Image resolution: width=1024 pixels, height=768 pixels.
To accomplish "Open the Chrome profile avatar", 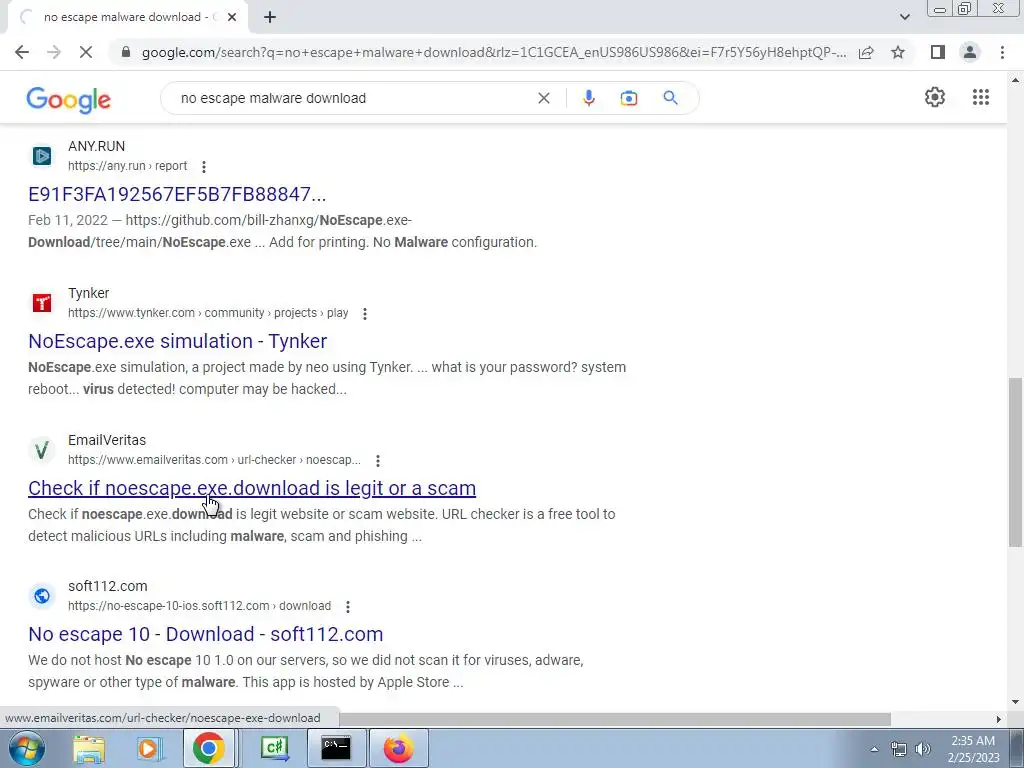I will tap(970, 52).
